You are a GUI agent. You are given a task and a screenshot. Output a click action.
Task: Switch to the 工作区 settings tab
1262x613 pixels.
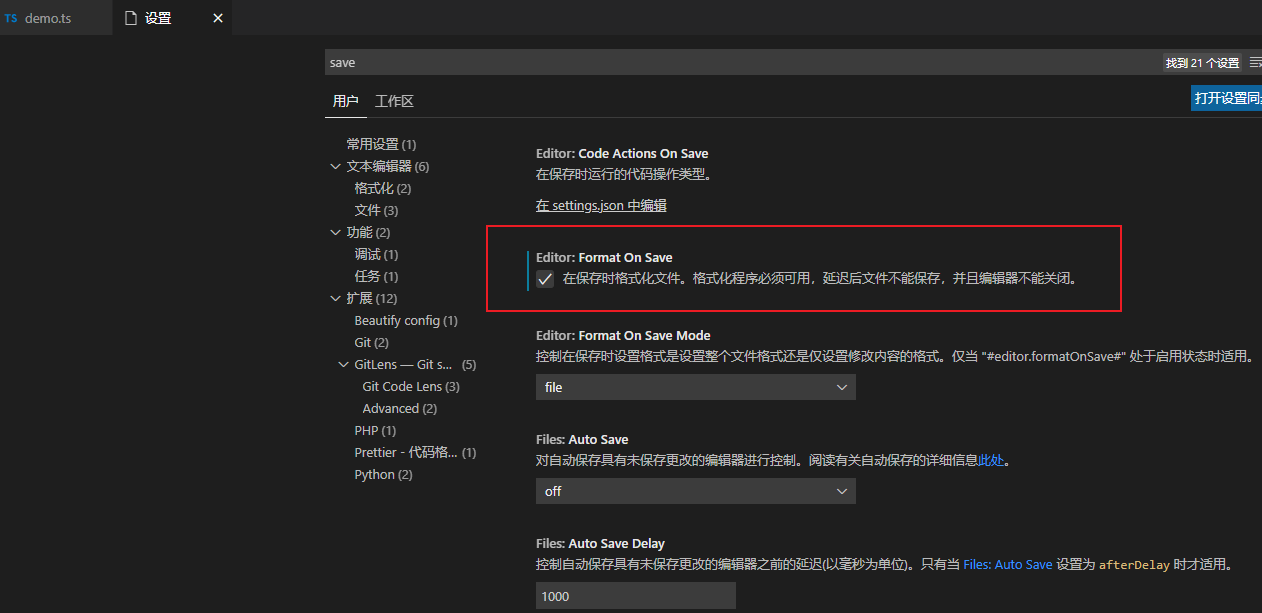click(x=394, y=101)
